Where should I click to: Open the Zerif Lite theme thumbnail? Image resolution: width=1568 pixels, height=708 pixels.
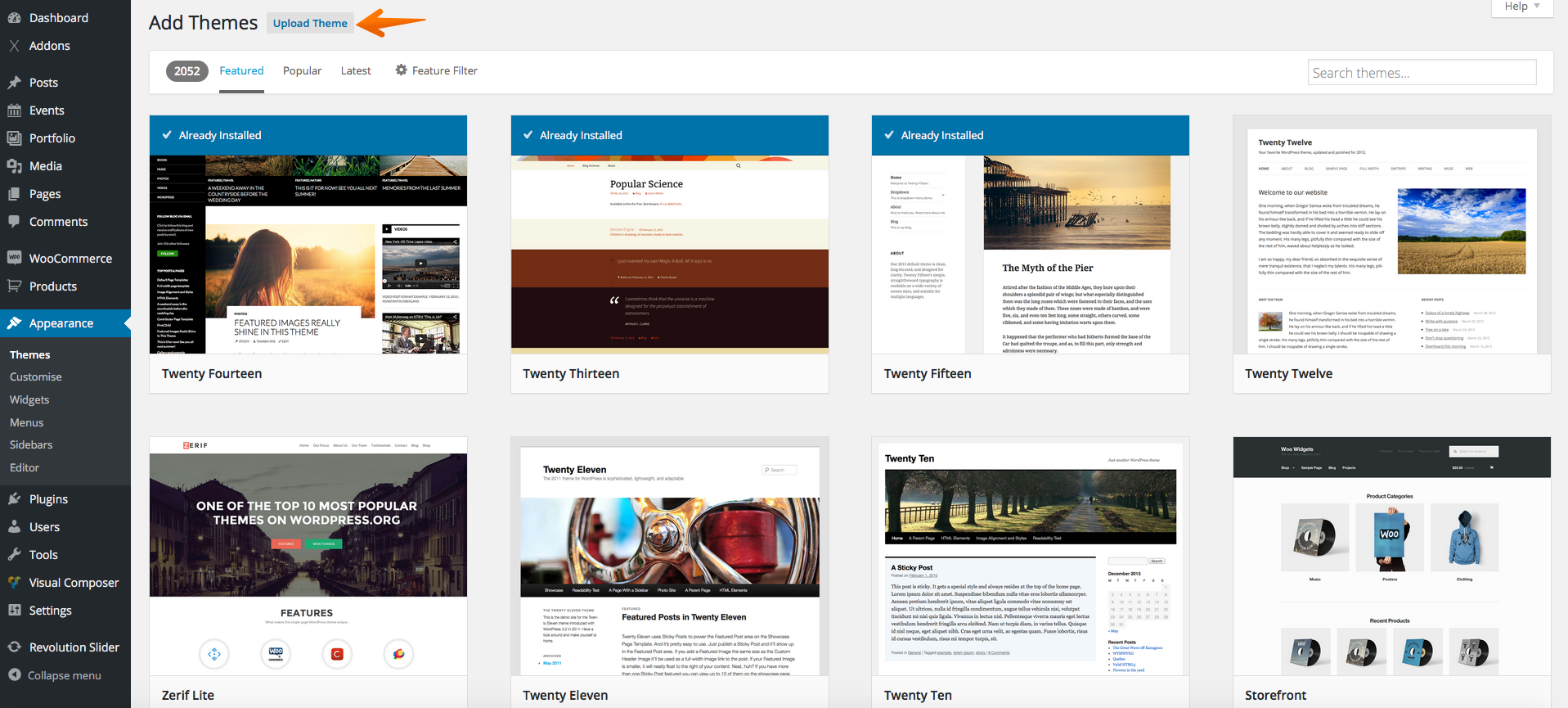pyautogui.click(x=308, y=557)
